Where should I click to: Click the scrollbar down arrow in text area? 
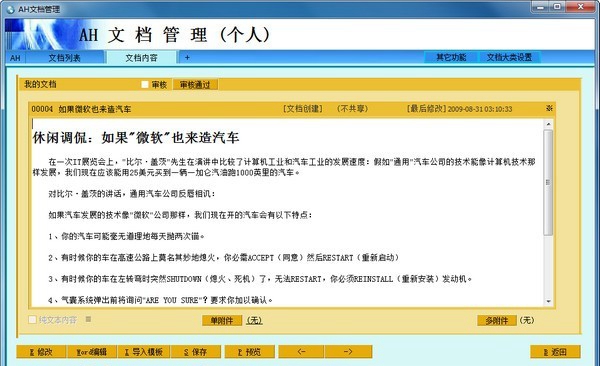click(548, 302)
